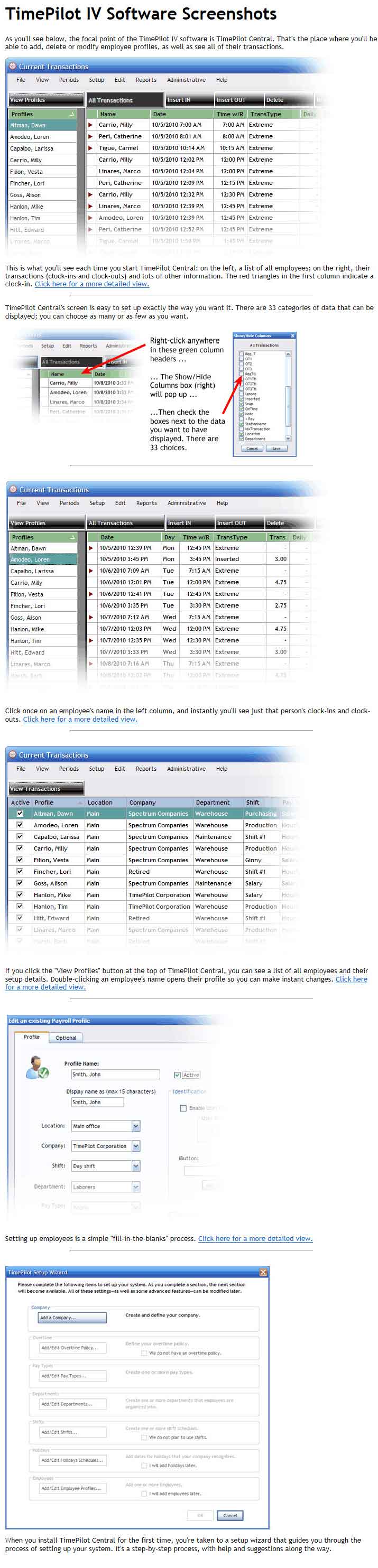Toggle the Active checkbox in Payroll Profile

177,1075
